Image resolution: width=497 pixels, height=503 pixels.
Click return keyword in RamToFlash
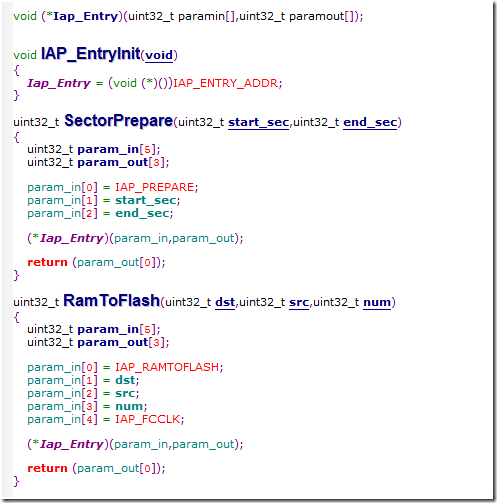47,468
